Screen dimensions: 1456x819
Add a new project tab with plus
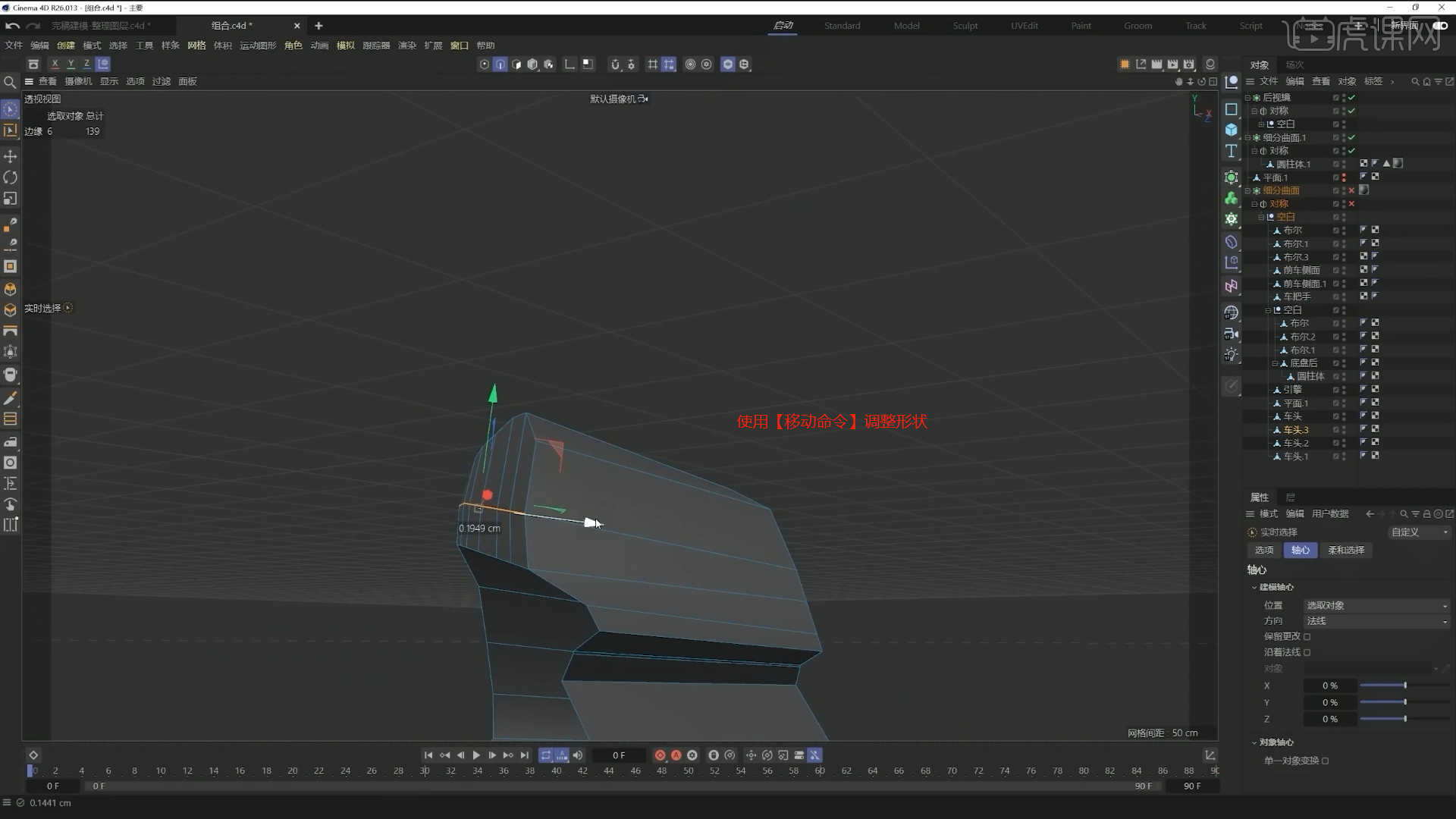pos(318,26)
